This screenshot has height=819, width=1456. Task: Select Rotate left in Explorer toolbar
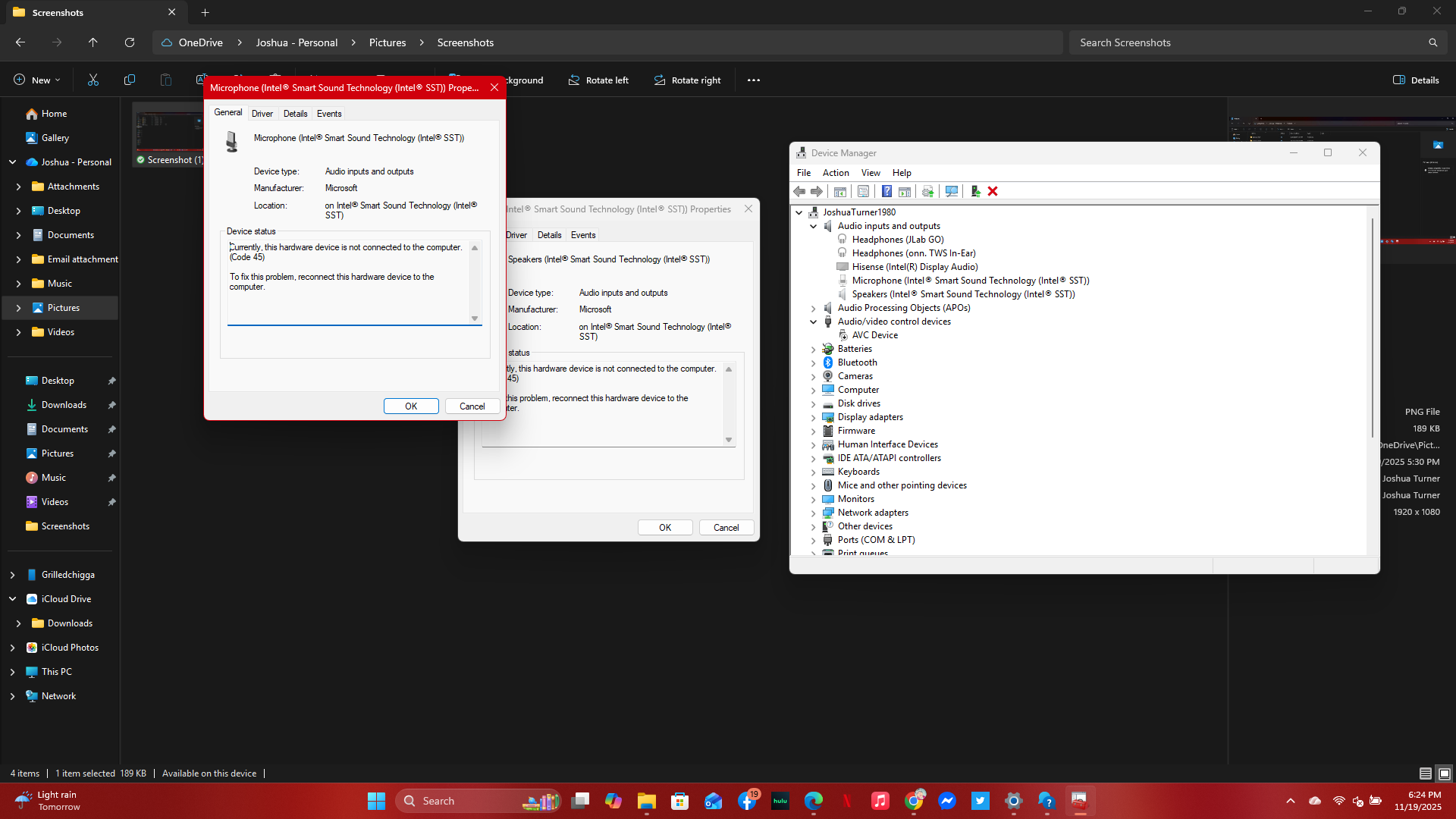pyautogui.click(x=598, y=80)
